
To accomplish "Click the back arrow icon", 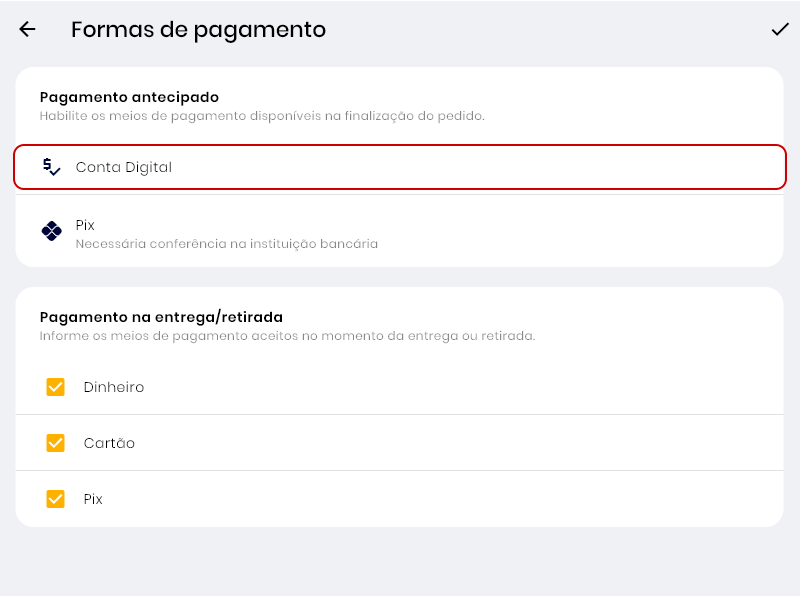I will click(27, 30).
